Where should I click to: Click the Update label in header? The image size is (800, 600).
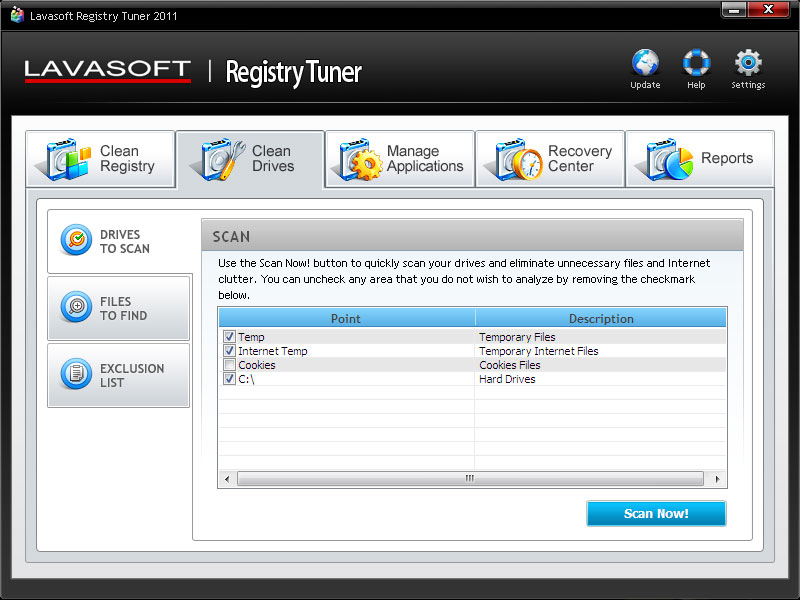645,85
